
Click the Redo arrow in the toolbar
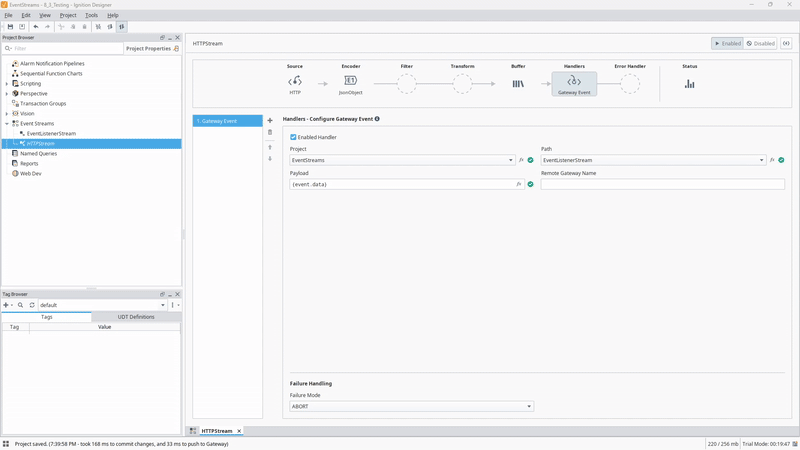47,27
